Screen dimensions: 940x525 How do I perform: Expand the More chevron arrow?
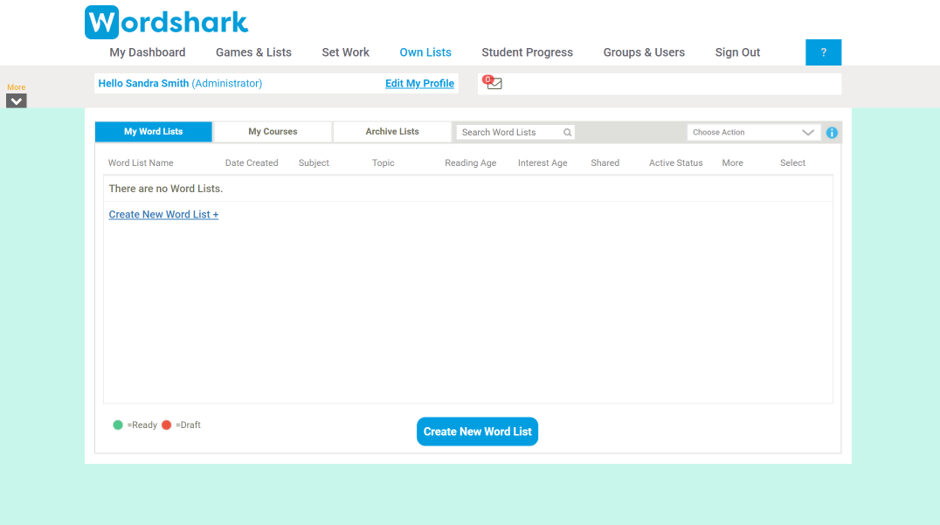point(16,101)
